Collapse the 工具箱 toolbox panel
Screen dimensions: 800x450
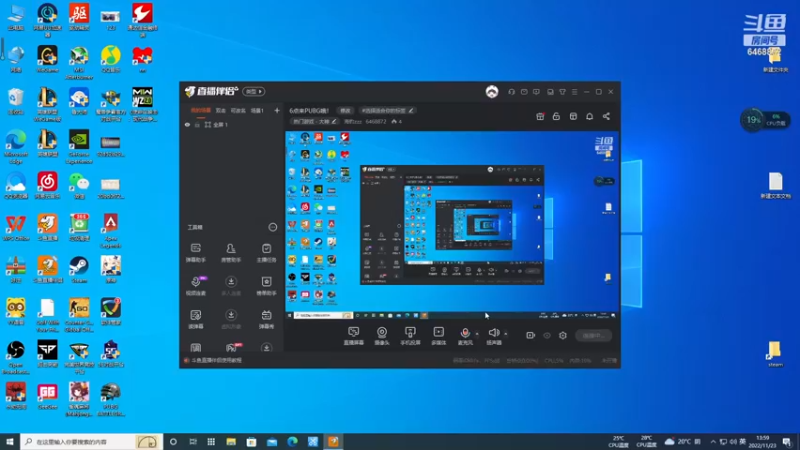coord(272,227)
